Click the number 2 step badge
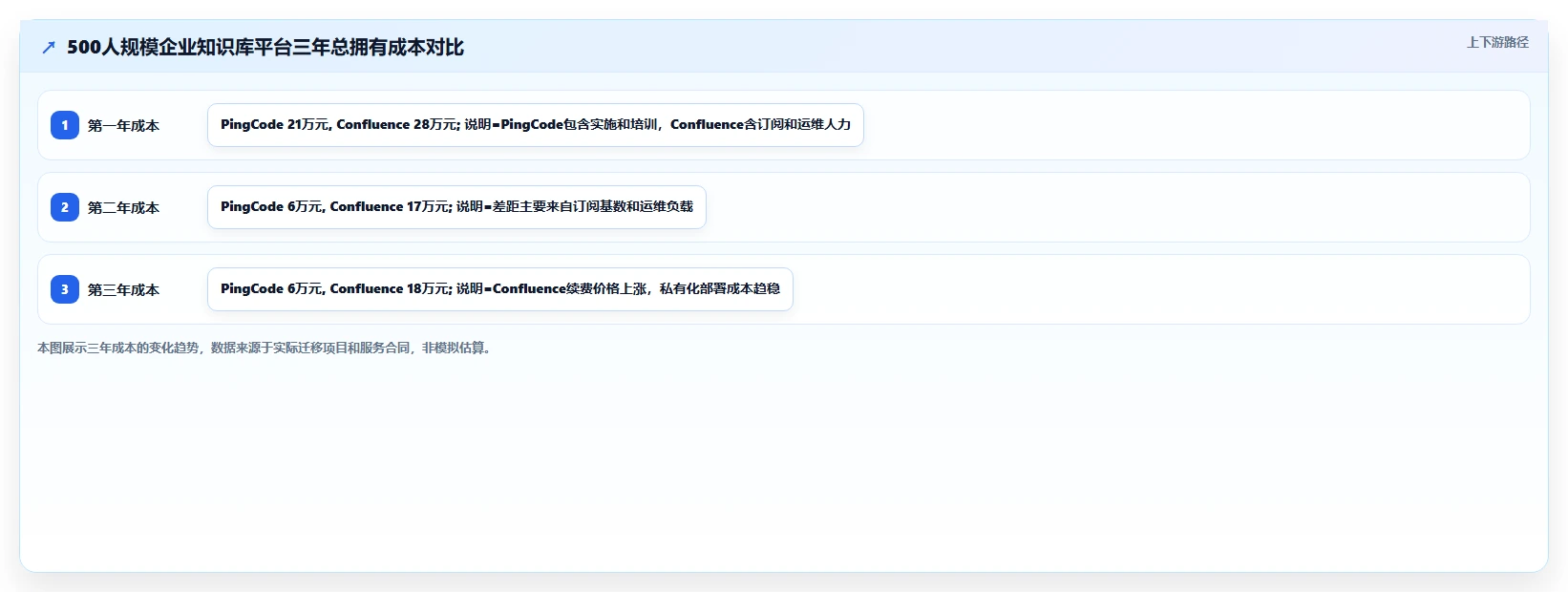 tap(65, 207)
